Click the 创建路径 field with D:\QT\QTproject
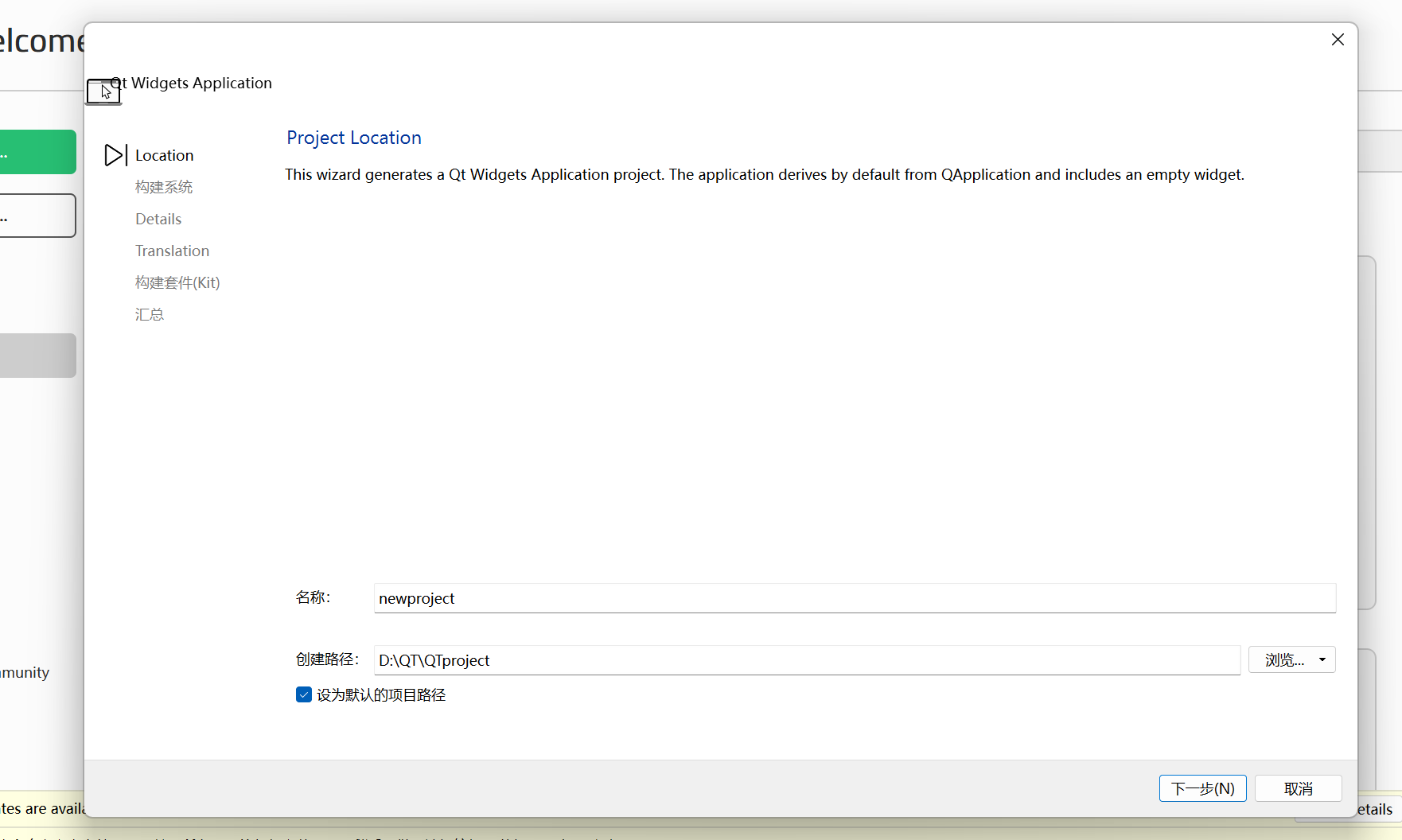Viewport: 1402px width, 840px height. 807,660
